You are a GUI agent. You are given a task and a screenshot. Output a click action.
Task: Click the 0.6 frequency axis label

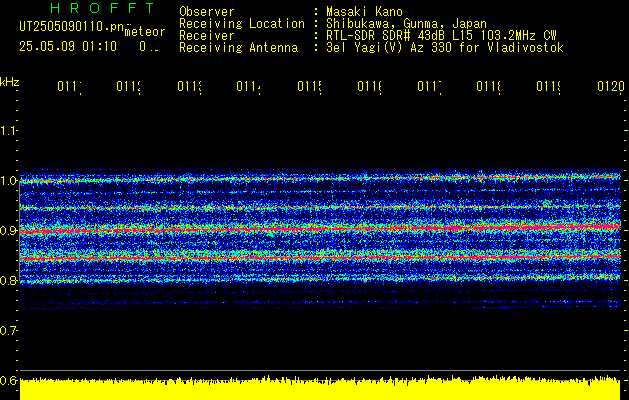[x=9, y=380]
